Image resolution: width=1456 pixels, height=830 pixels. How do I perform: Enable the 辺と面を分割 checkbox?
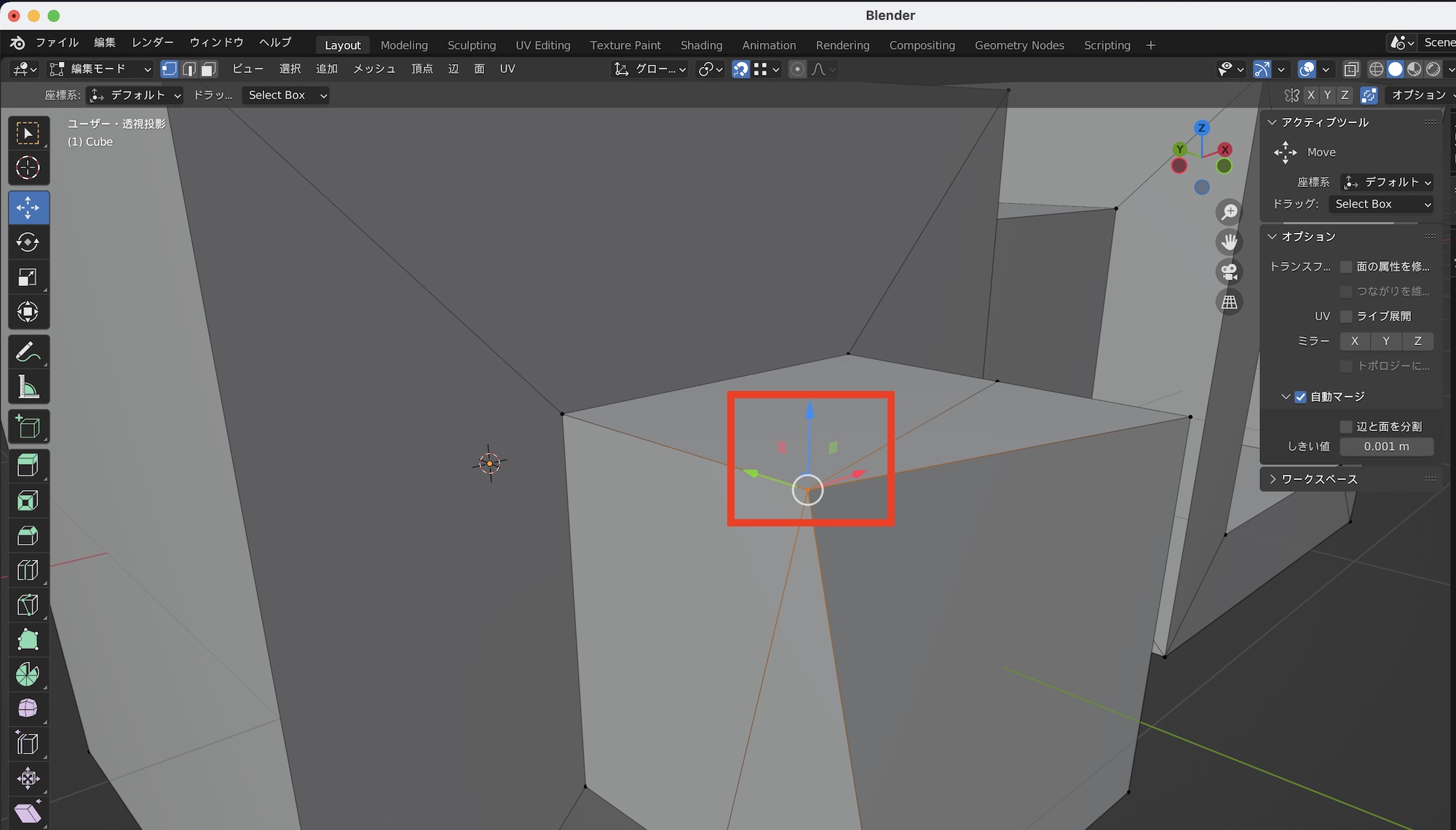(x=1346, y=427)
